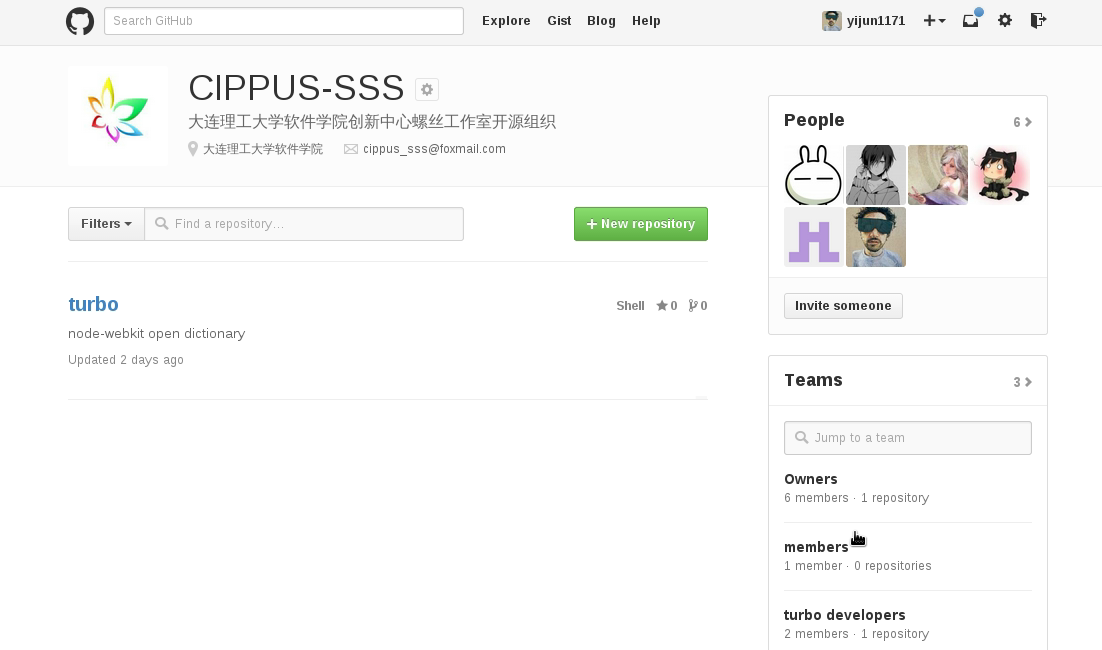Click the mail envelope icon
The height and width of the screenshot is (650, 1102).
[351, 149]
